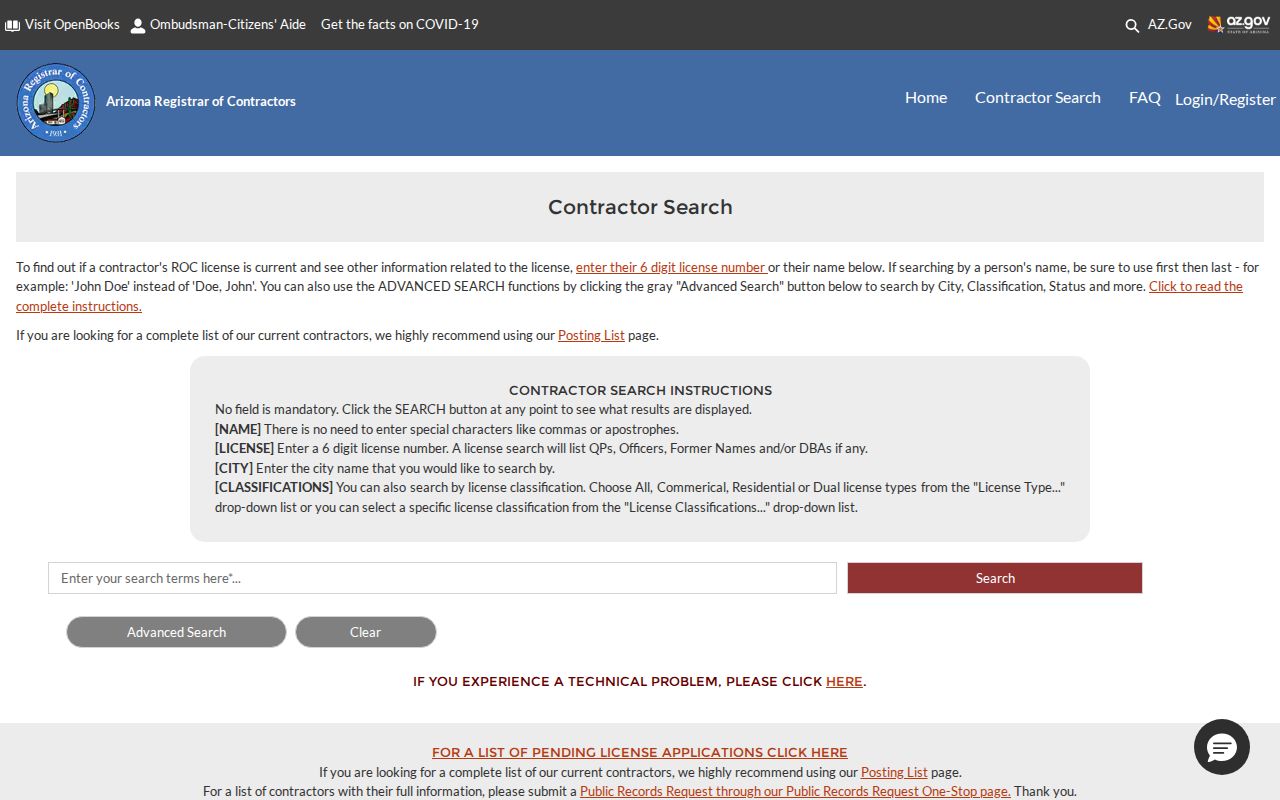This screenshot has width=1280, height=800.
Task: Open Get the facts on COVID-19
Action: click(x=400, y=24)
